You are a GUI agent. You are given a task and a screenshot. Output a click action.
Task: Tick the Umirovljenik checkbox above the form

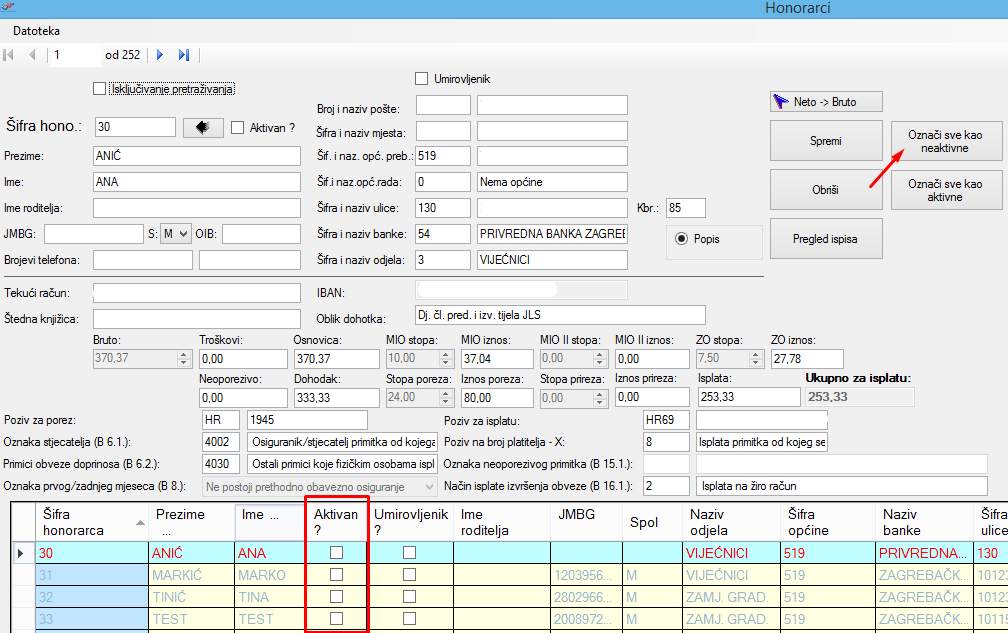tap(421, 78)
